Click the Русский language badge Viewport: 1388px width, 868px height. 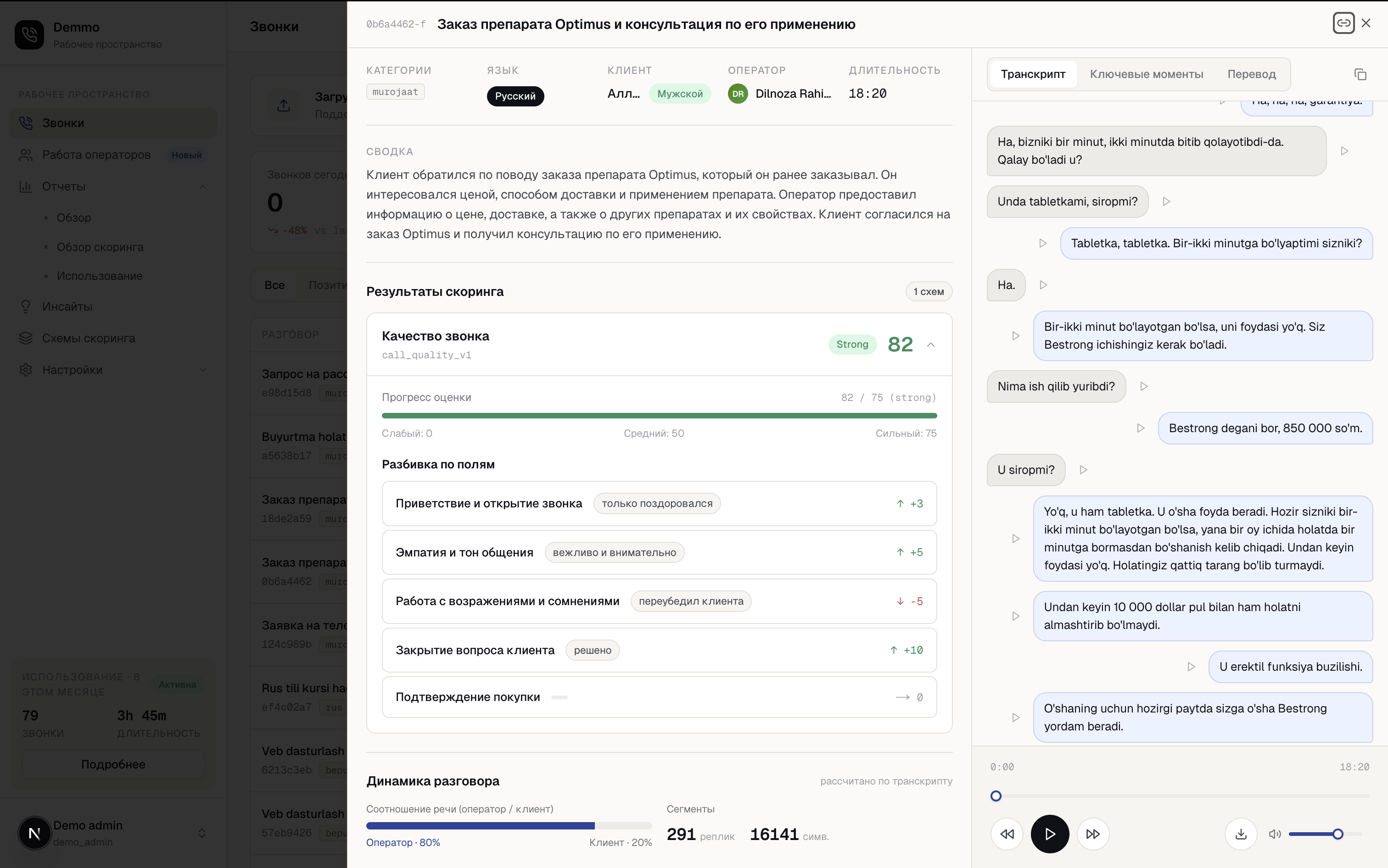click(515, 96)
